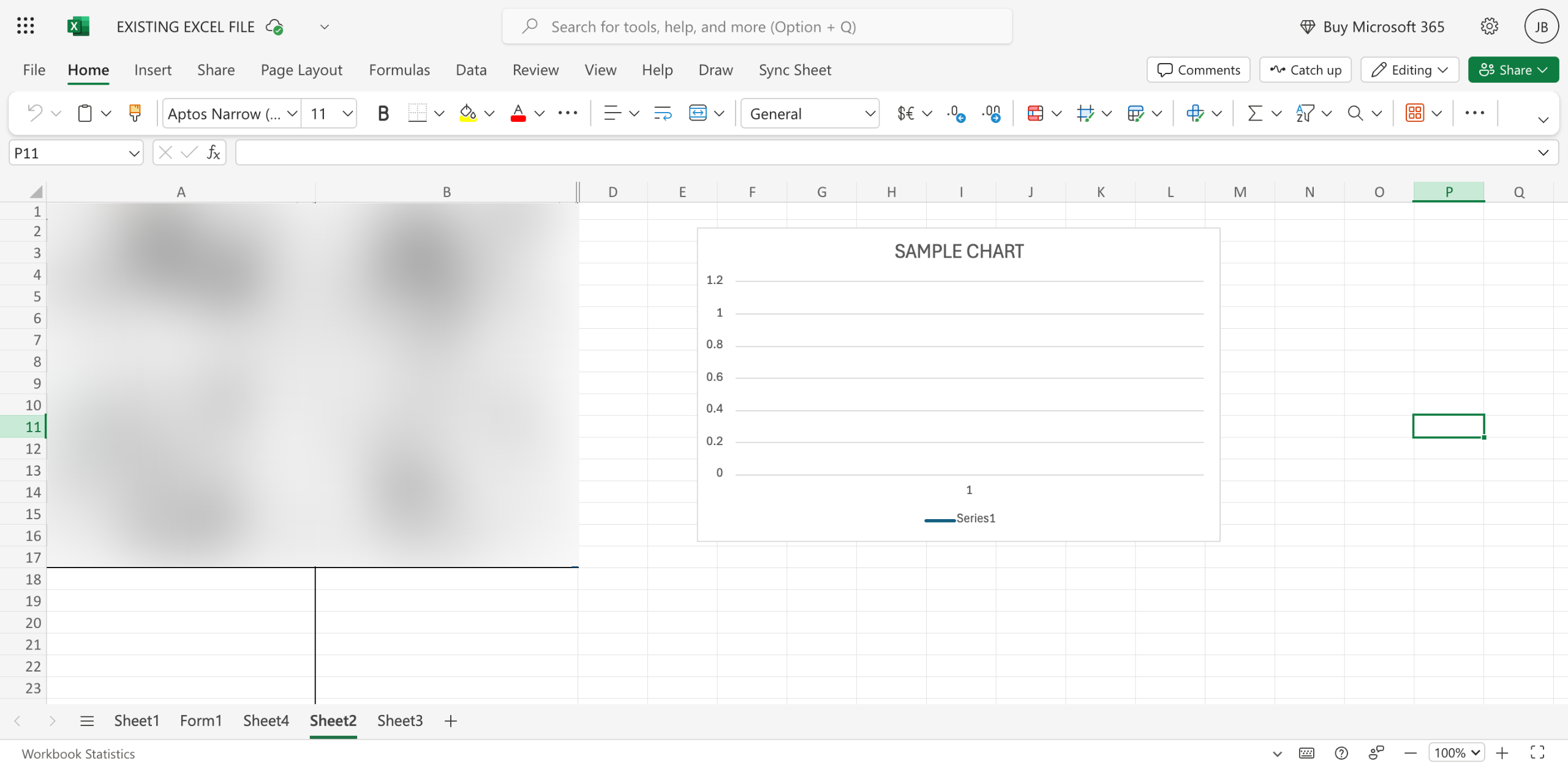Click the search box for tools
The image size is (1568, 764).
tap(757, 26)
